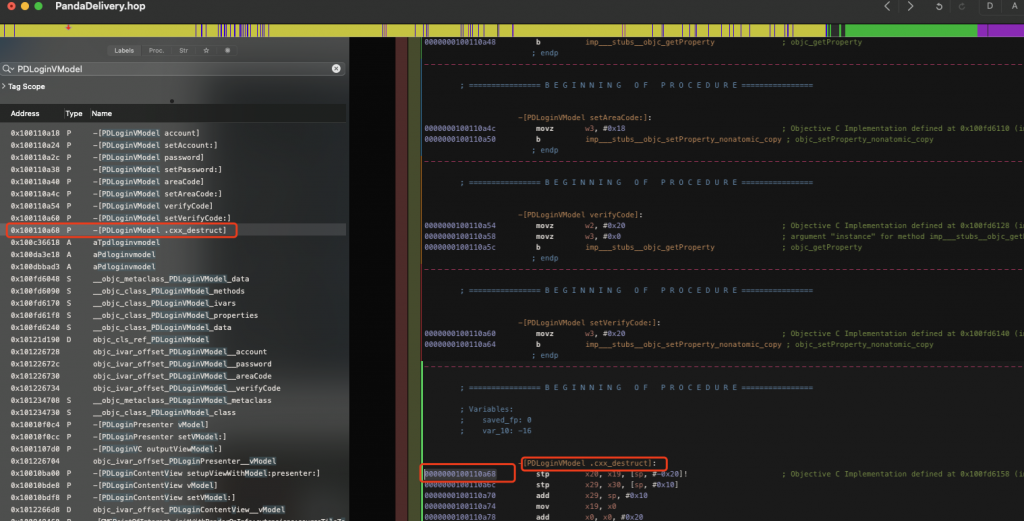Sort list by Name column header
1024x521 pixels.
click(102, 114)
